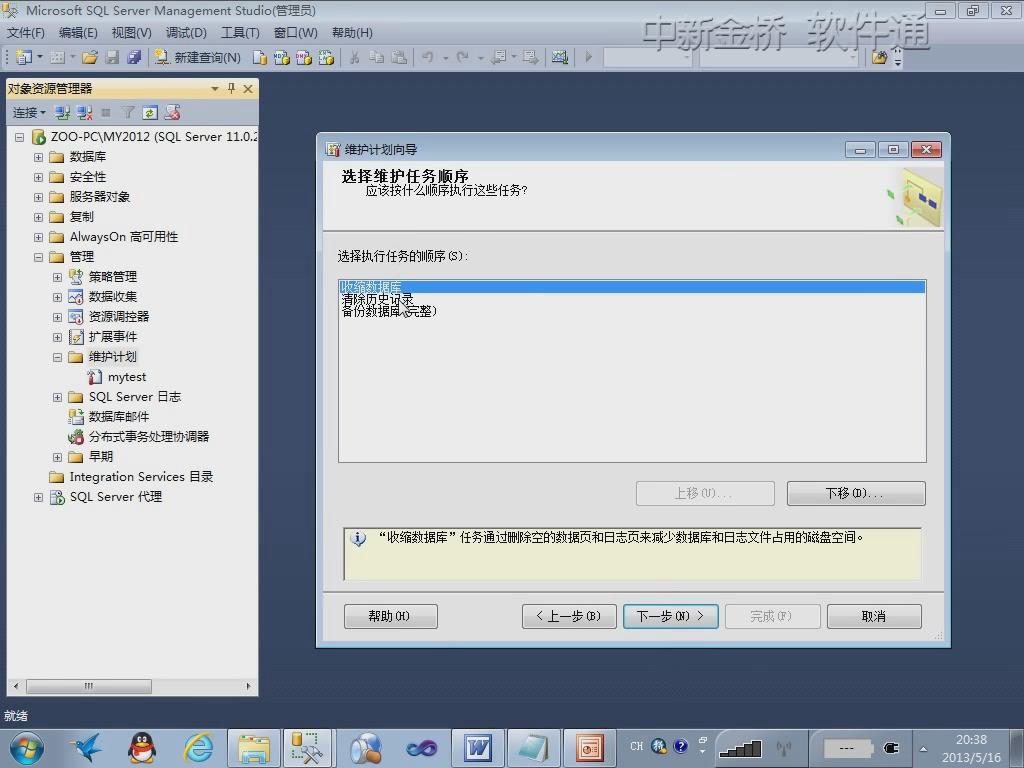
Task: Expand the 服务器对象 folder
Action: [39, 197]
